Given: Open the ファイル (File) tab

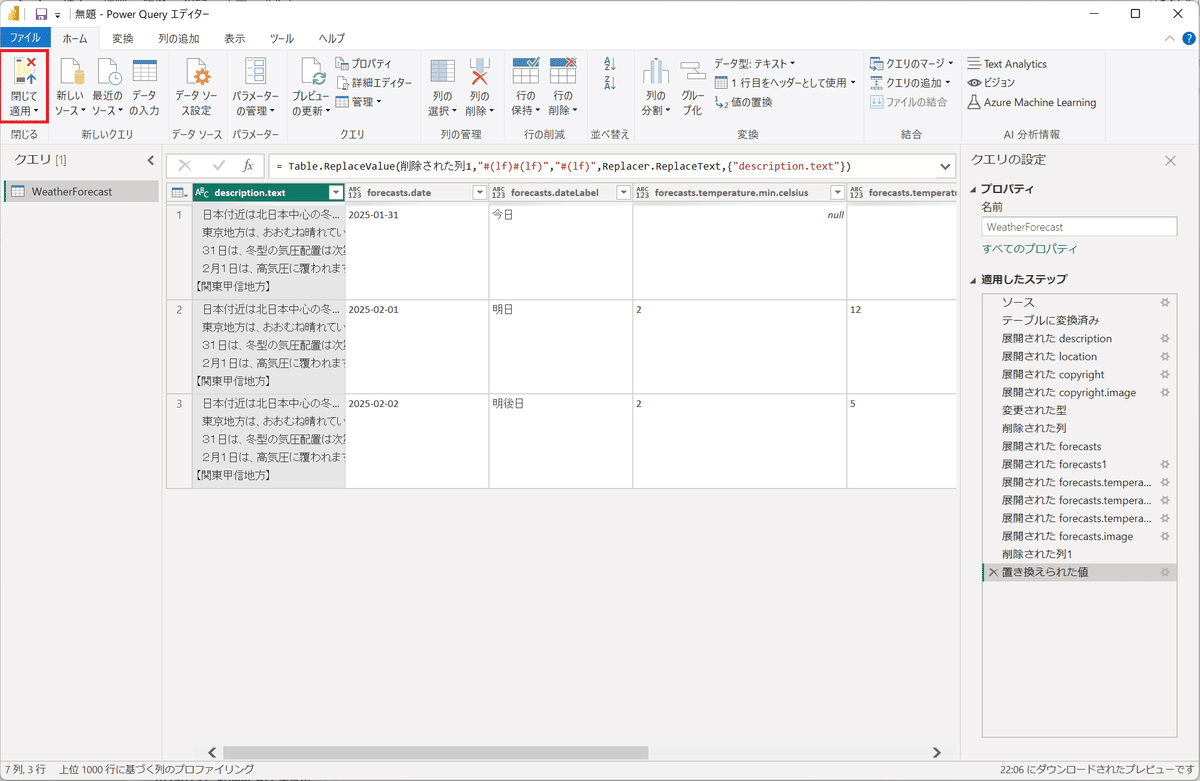Looking at the screenshot, I should [25, 38].
